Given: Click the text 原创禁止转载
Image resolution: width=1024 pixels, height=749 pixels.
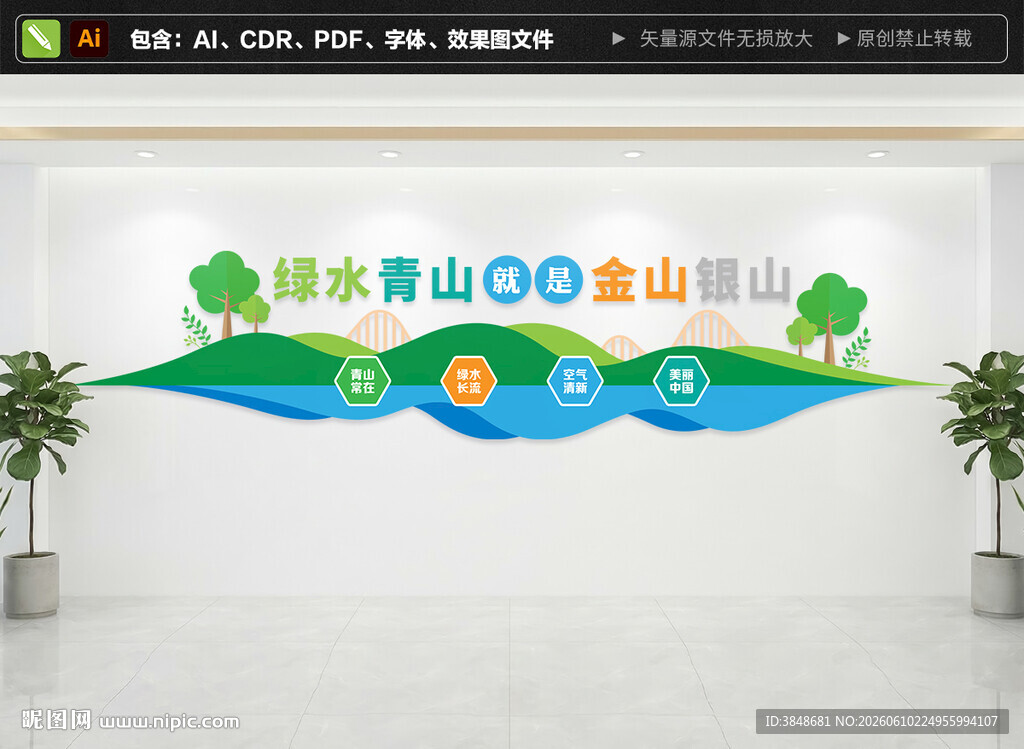Looking at the screenshot, I should 915,39.
